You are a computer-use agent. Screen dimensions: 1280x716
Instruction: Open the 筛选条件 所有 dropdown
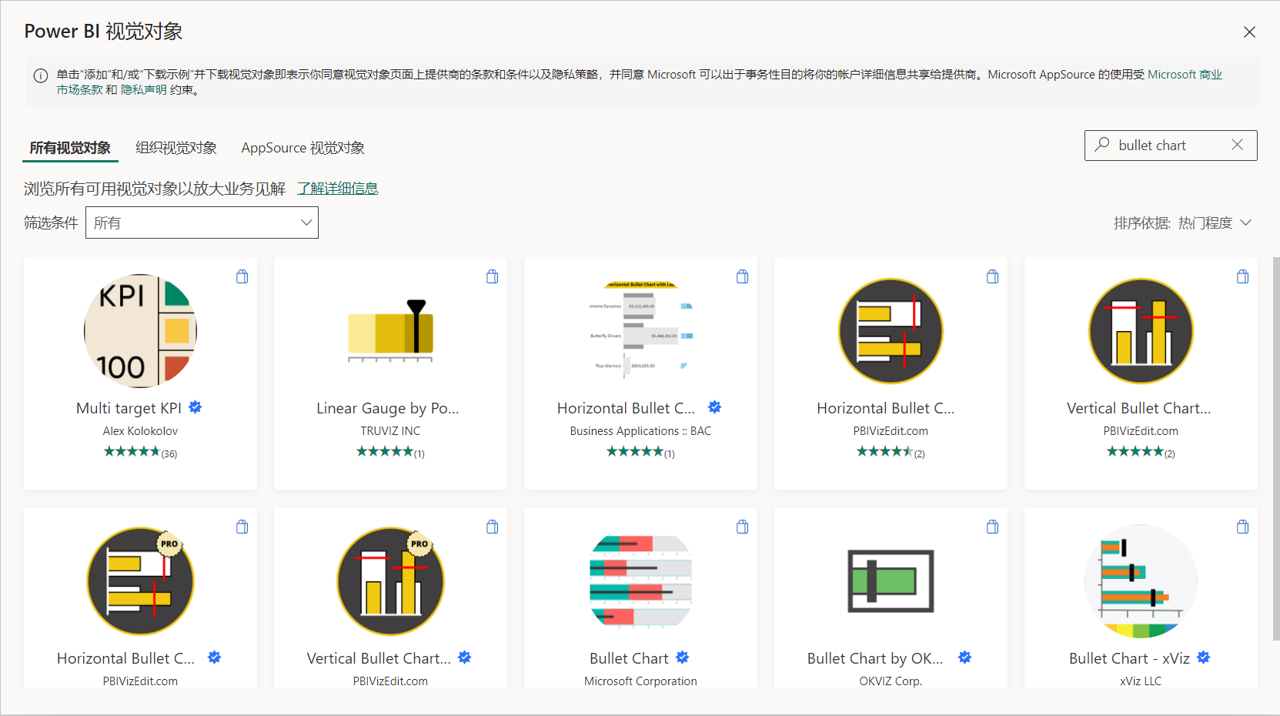point(202,223)
